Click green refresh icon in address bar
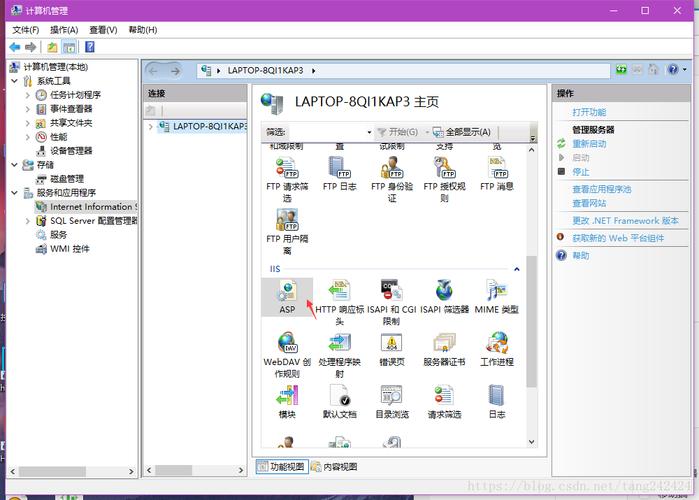This screenshot has height=500, width=699. 621,70
